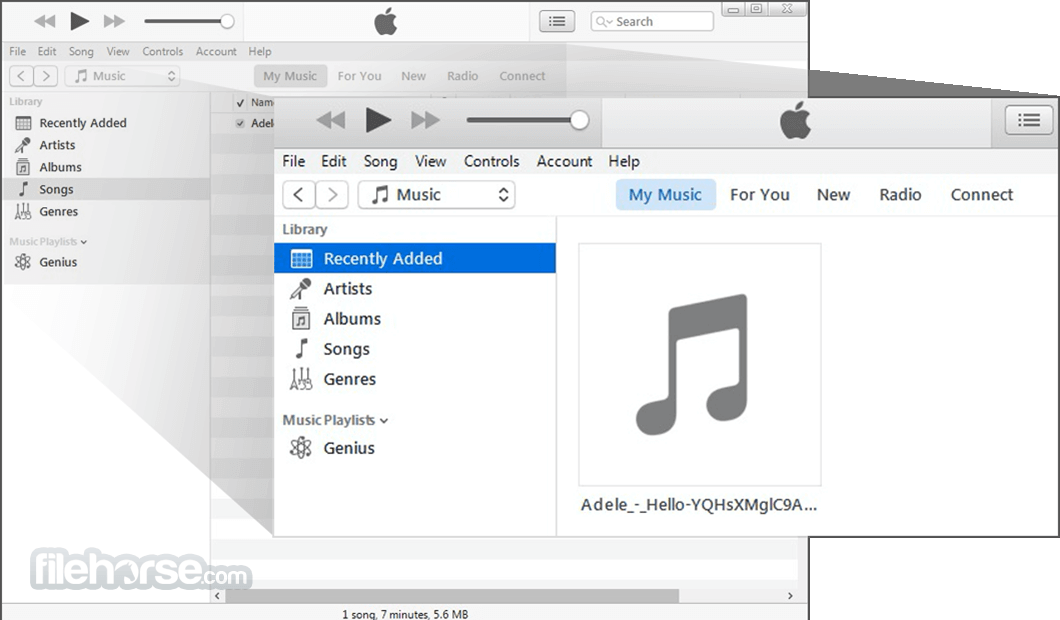Open Genres in the enlarged window sidebar

(x=414, y=379)
